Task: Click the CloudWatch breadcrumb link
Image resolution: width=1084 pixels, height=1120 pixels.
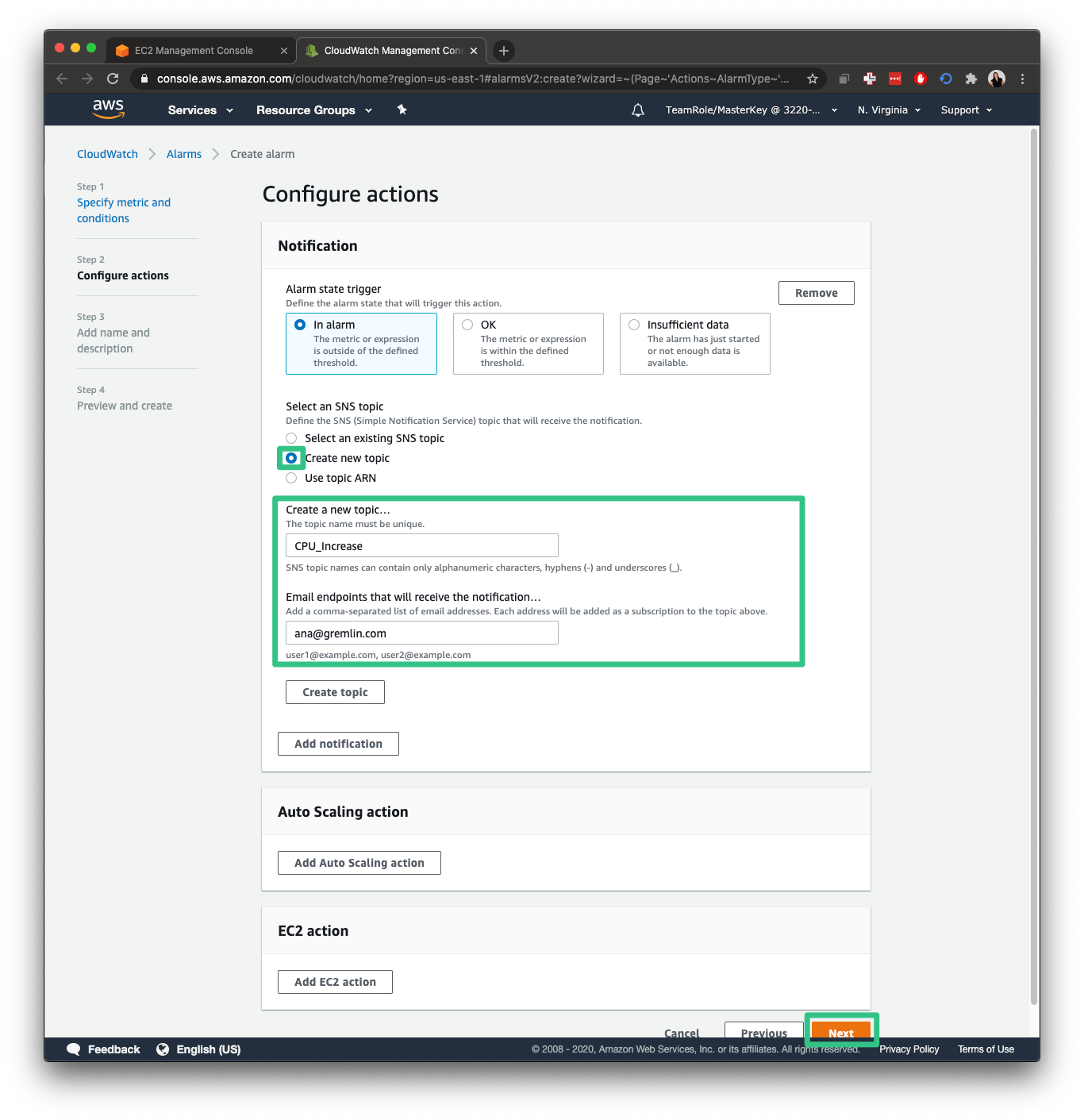Action: (x=107, y=154)
